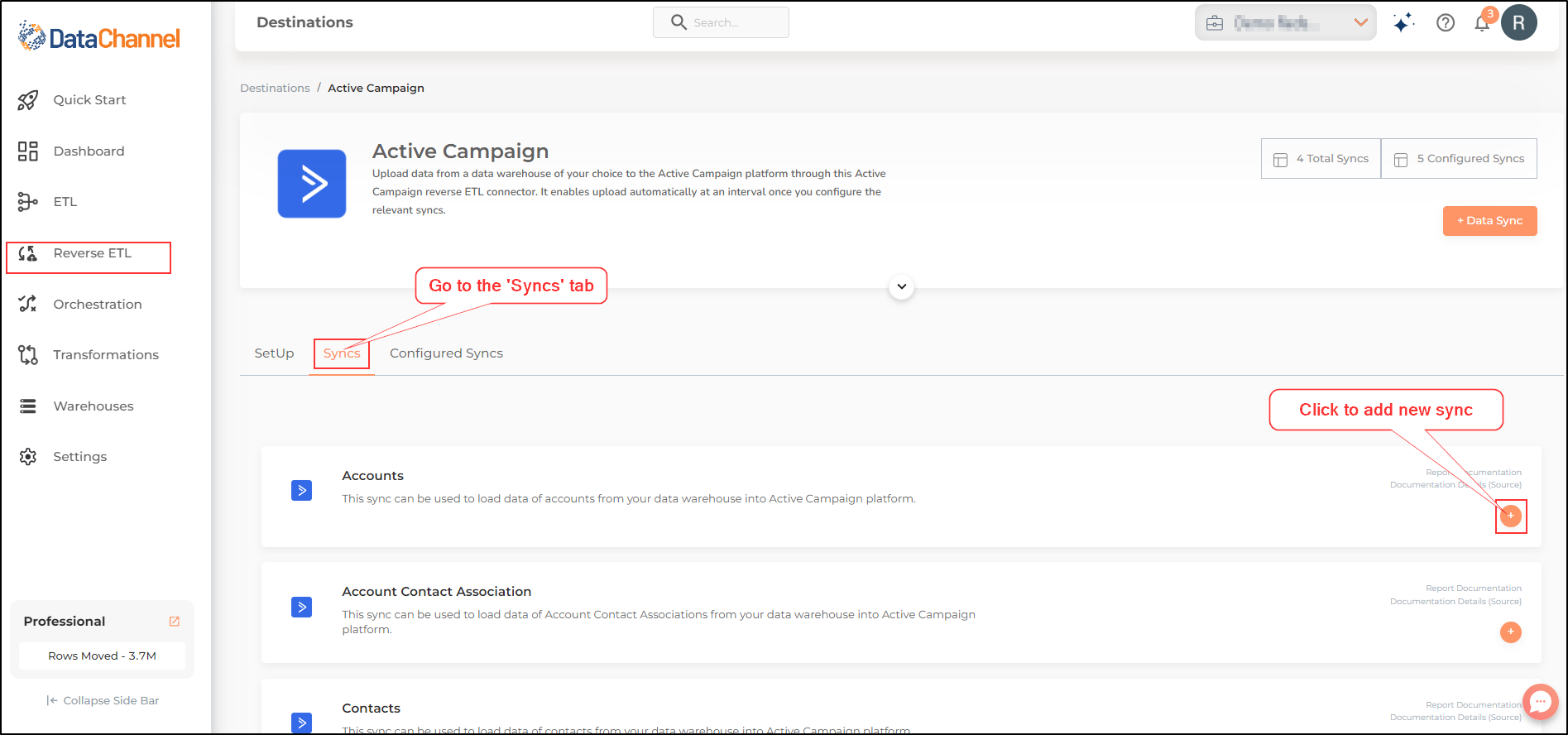Click the 5 Configured Syncs button
Screen dimensions: 1568x735
[1460, 159]
